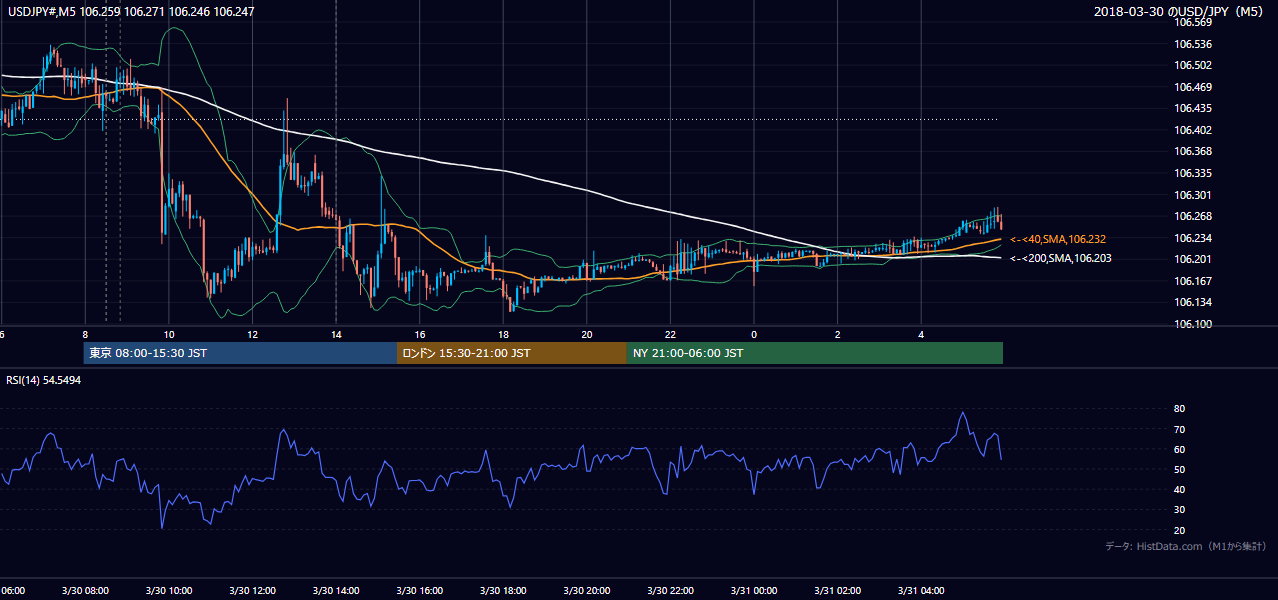1278x600 pixels.
Task: Click the 40 SMA 106.232 label
Action: tap(1058, 240)
